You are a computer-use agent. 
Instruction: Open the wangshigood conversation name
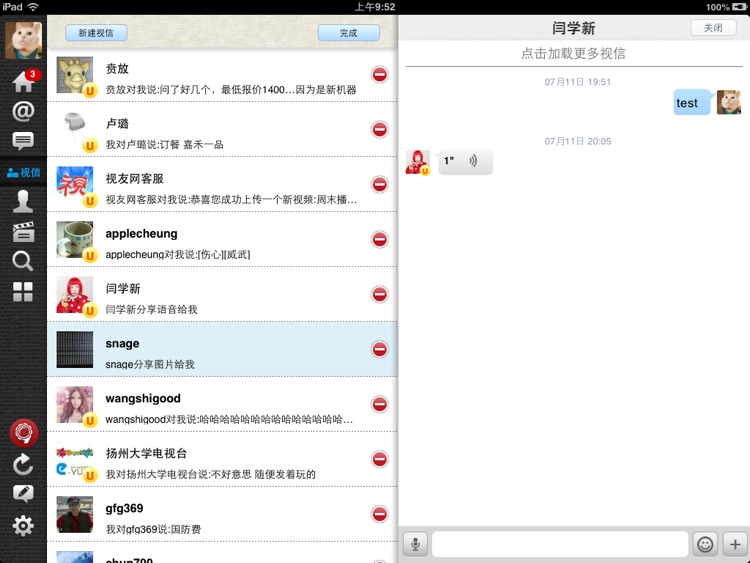click(x=143, y=398)
